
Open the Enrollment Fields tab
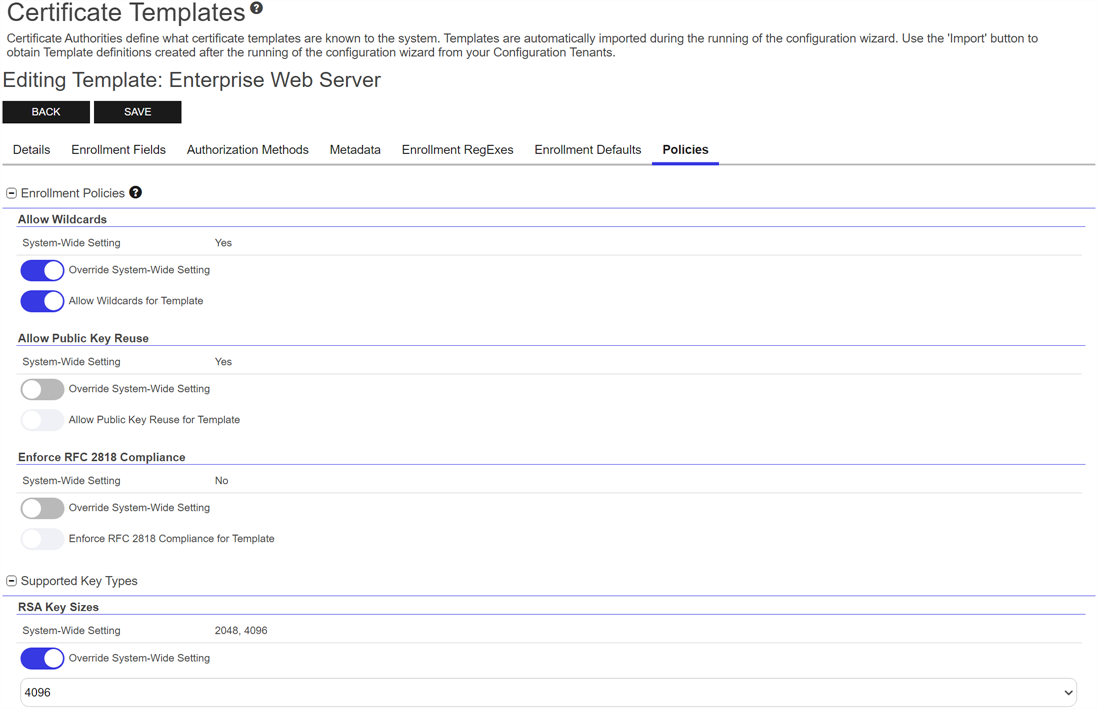118,150
